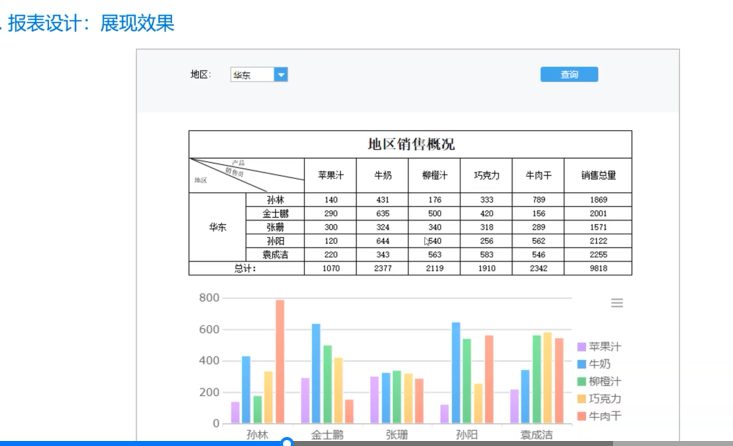This screenshot has height=446, width=733.
Task: Click the 柳橙汁 total 2119
Action: pos(434,268)
